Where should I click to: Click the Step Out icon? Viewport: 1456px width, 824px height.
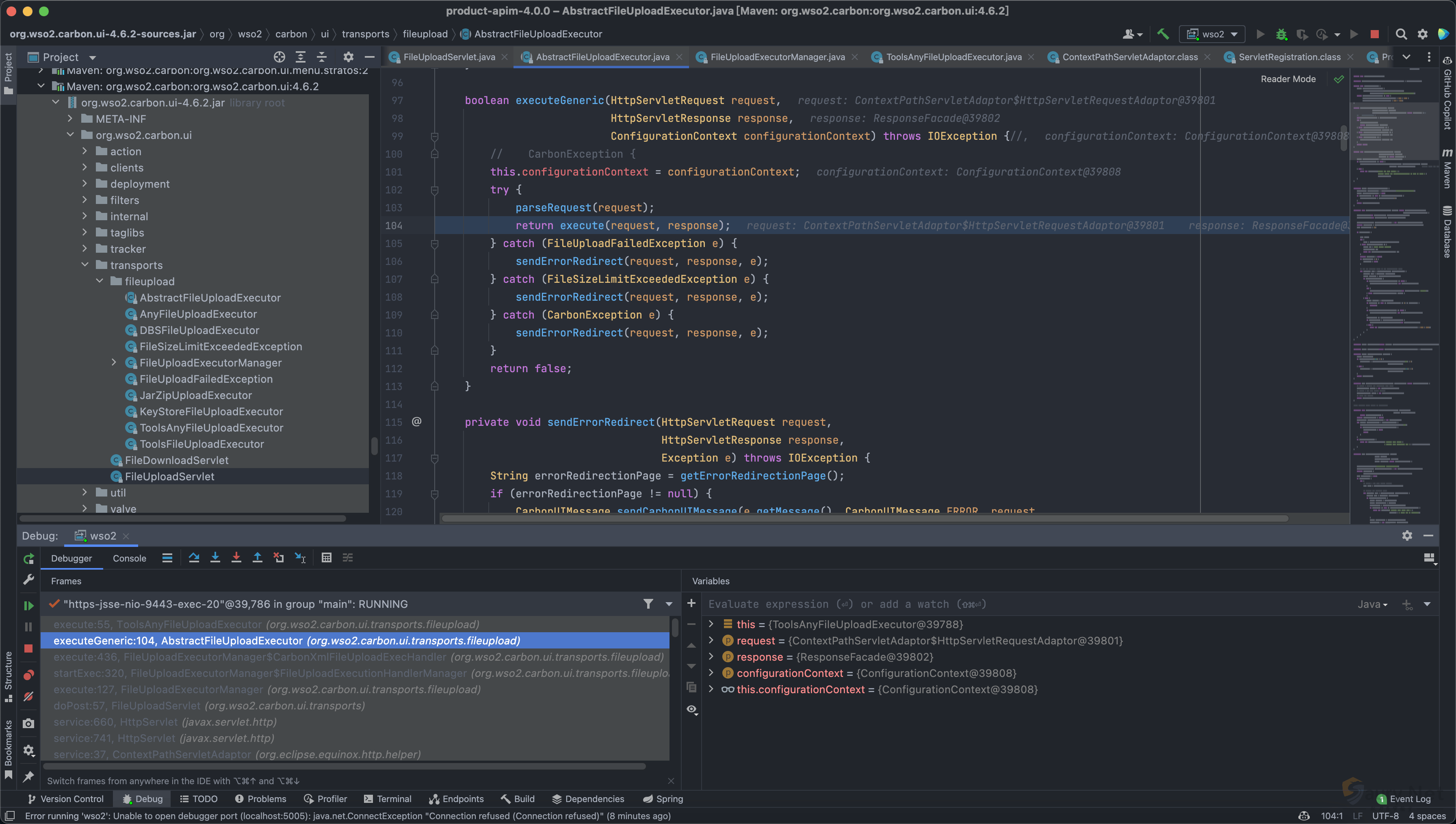[x=258, y=558]
